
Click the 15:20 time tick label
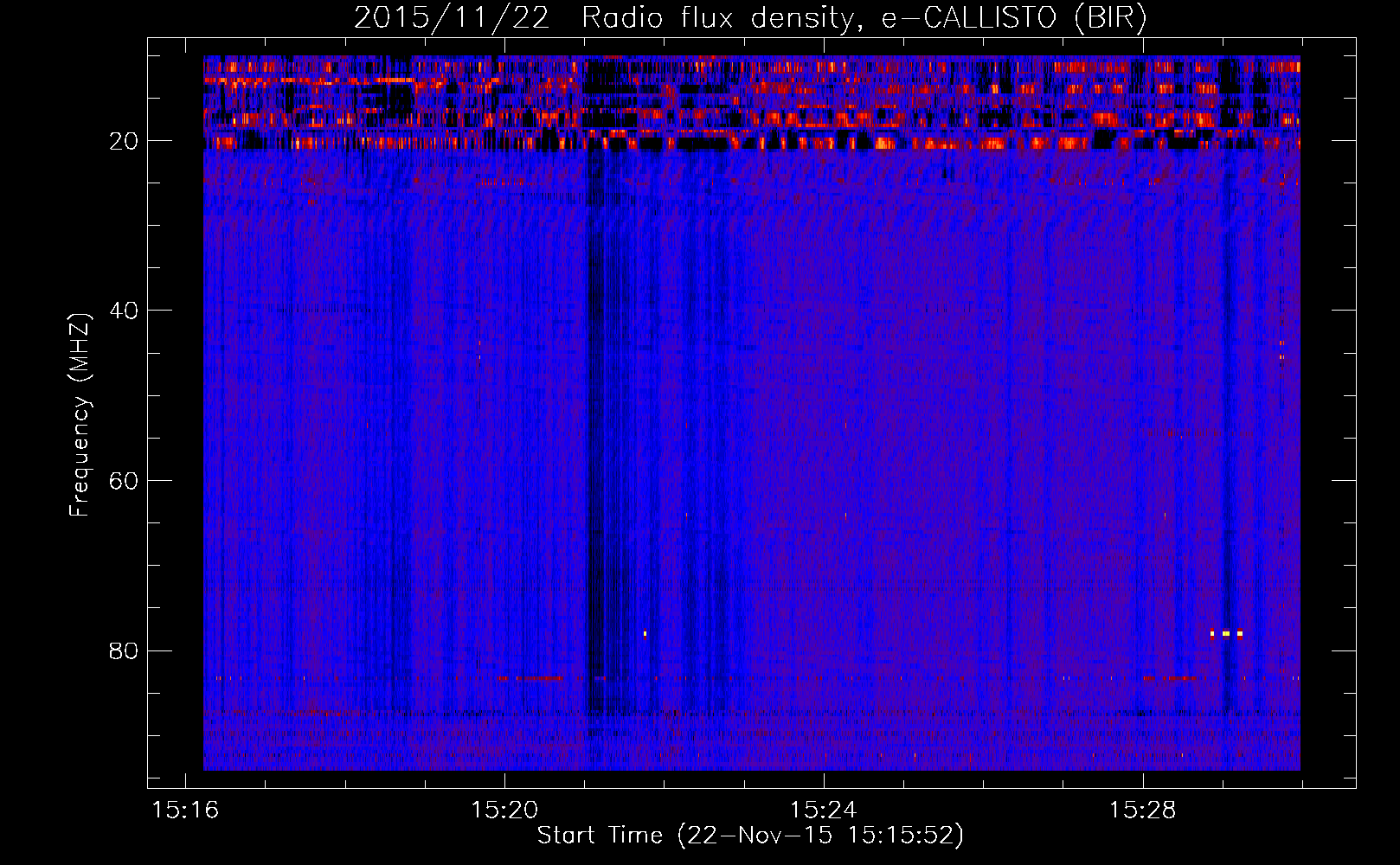(504, 811)
